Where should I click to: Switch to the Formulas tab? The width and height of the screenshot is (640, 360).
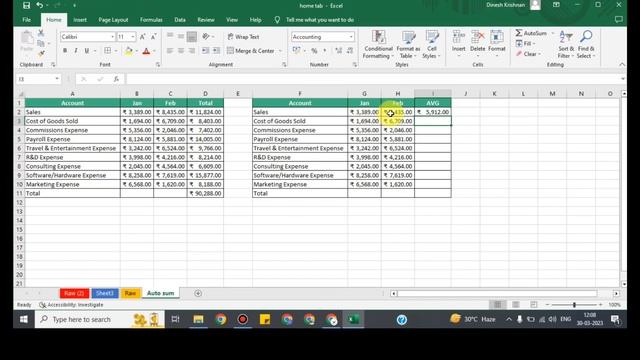151,20
